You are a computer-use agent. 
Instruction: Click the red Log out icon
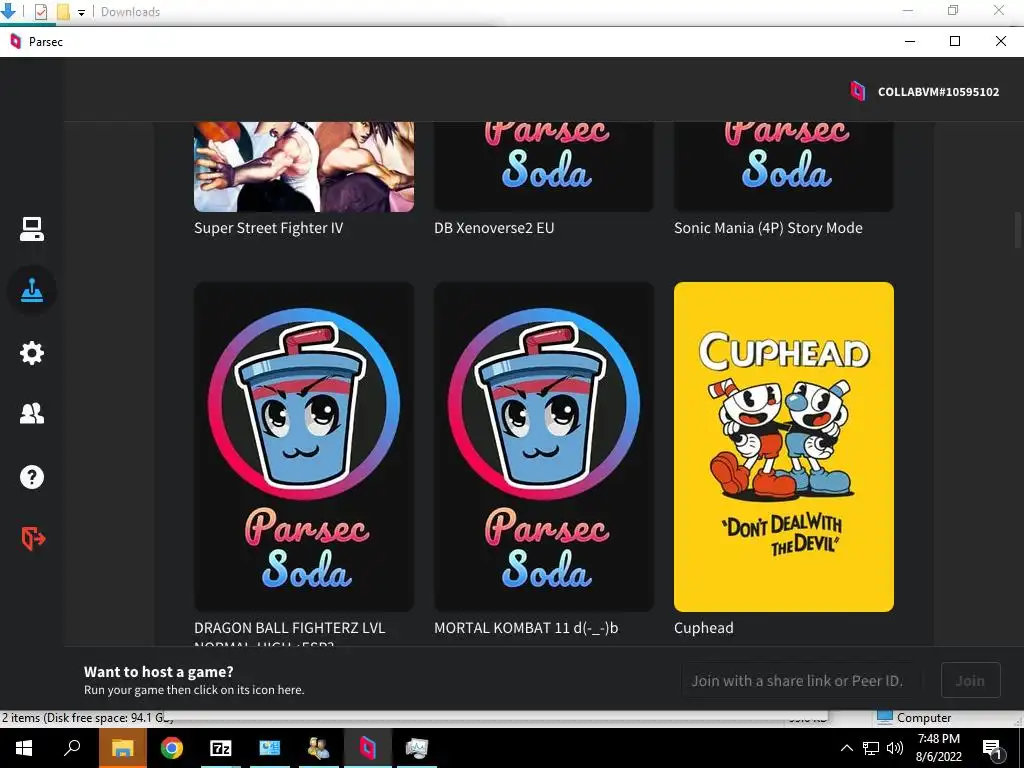click(x=33, y=539)
